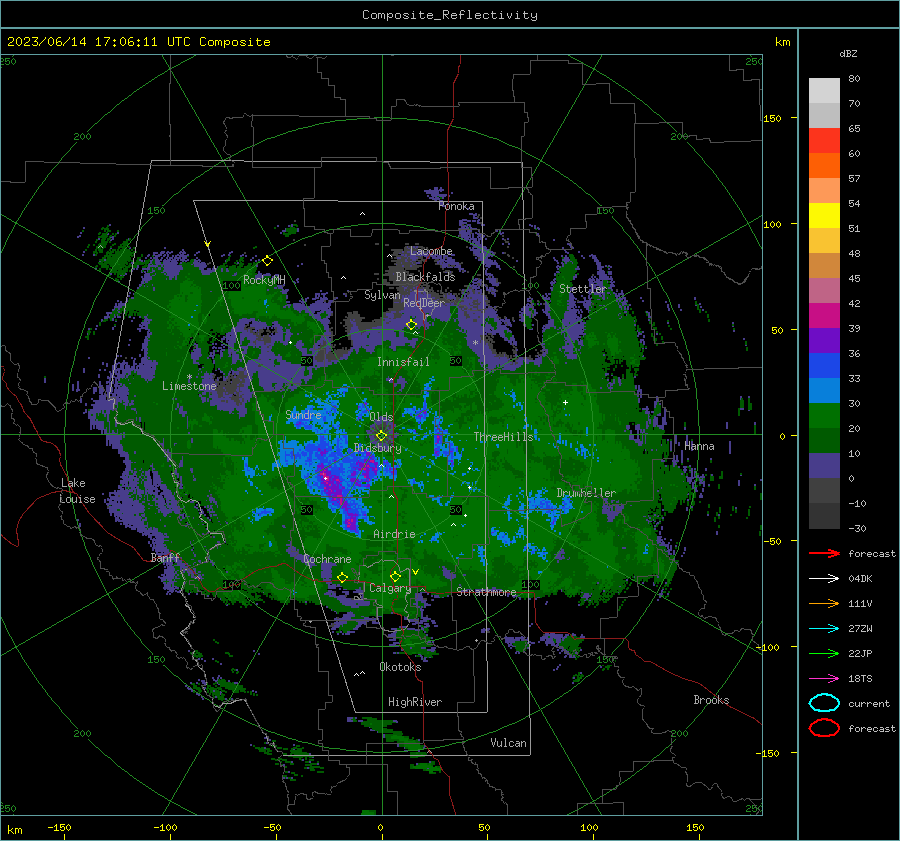The height and width of the screenshot is (841, 900).
Task: Click the Hanna city label
Action: [699, 446]
